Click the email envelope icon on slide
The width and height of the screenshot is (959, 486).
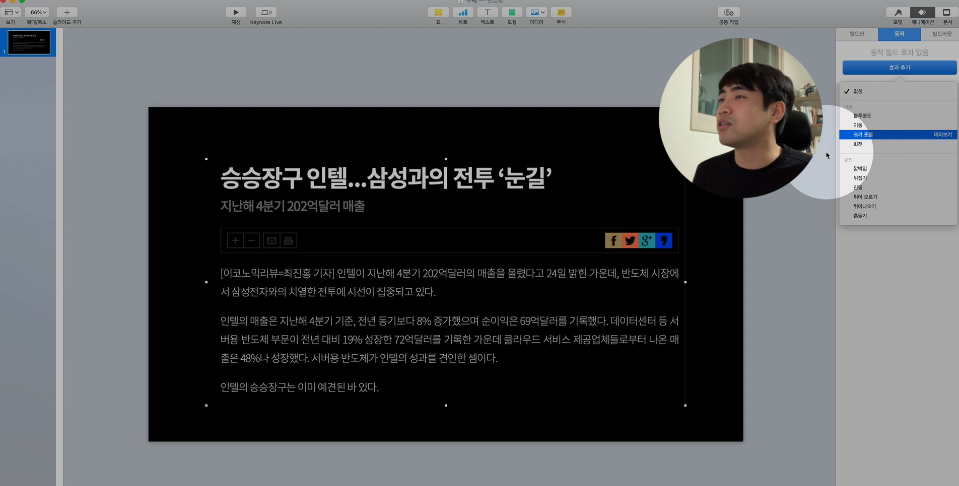click(272, 240)
